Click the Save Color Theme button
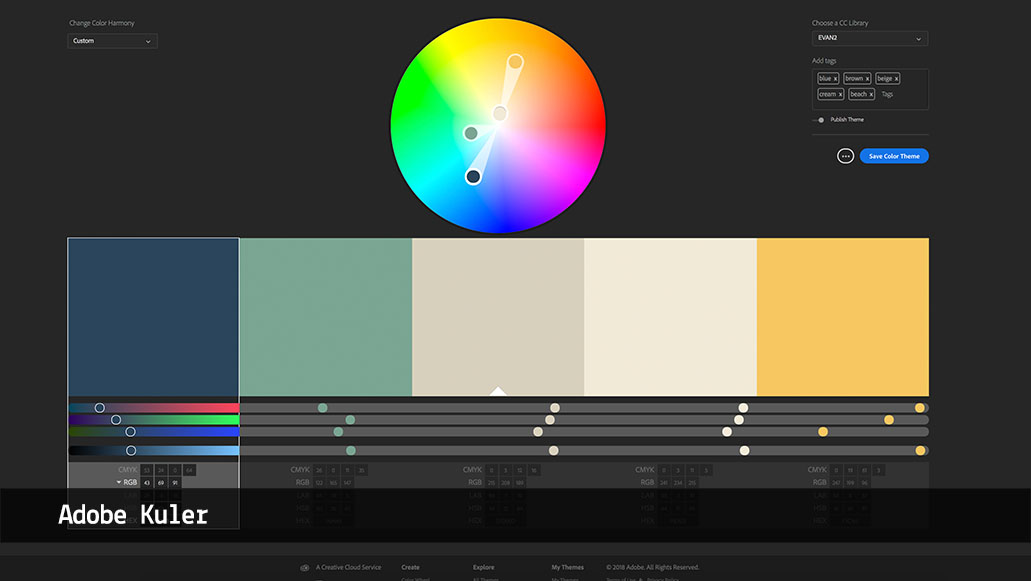The width and height of the screenshot is (1031, 581). [894, 156]
